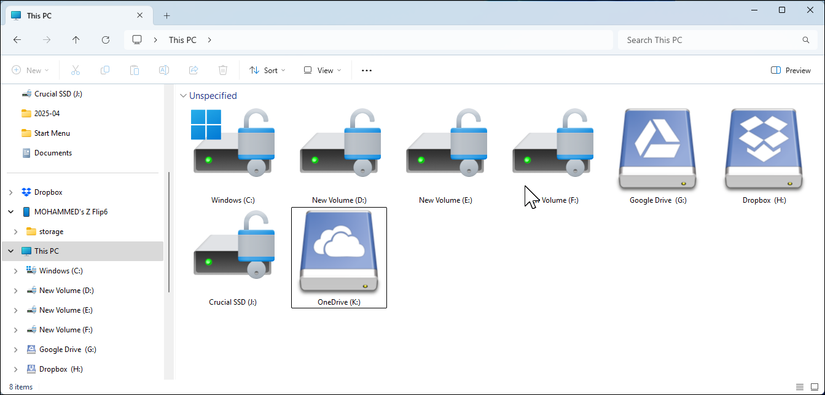Collapse the This PC tree node
Screen dimensions: 825x395
[x=11, y=251]
